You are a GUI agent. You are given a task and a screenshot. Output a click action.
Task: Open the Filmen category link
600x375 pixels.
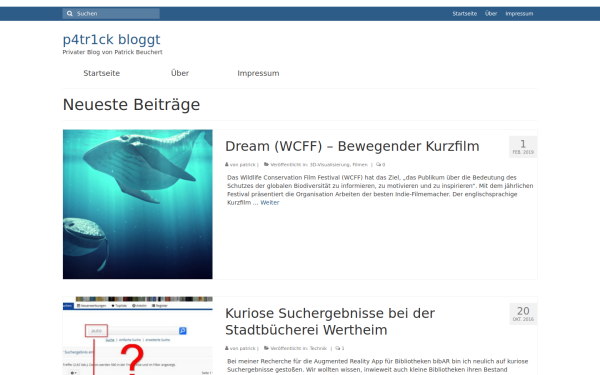360,165
